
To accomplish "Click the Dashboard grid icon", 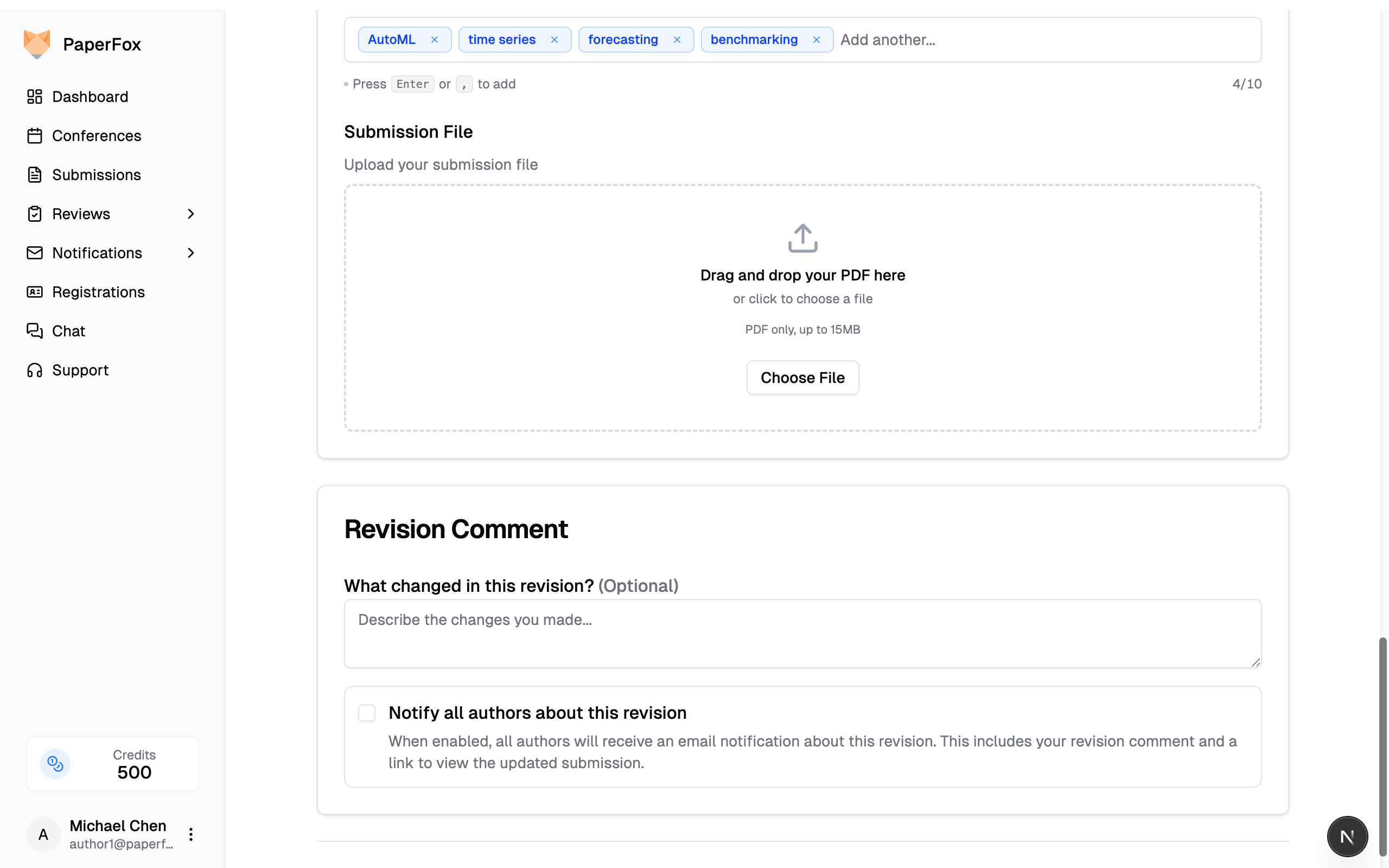I will [34, 97].
